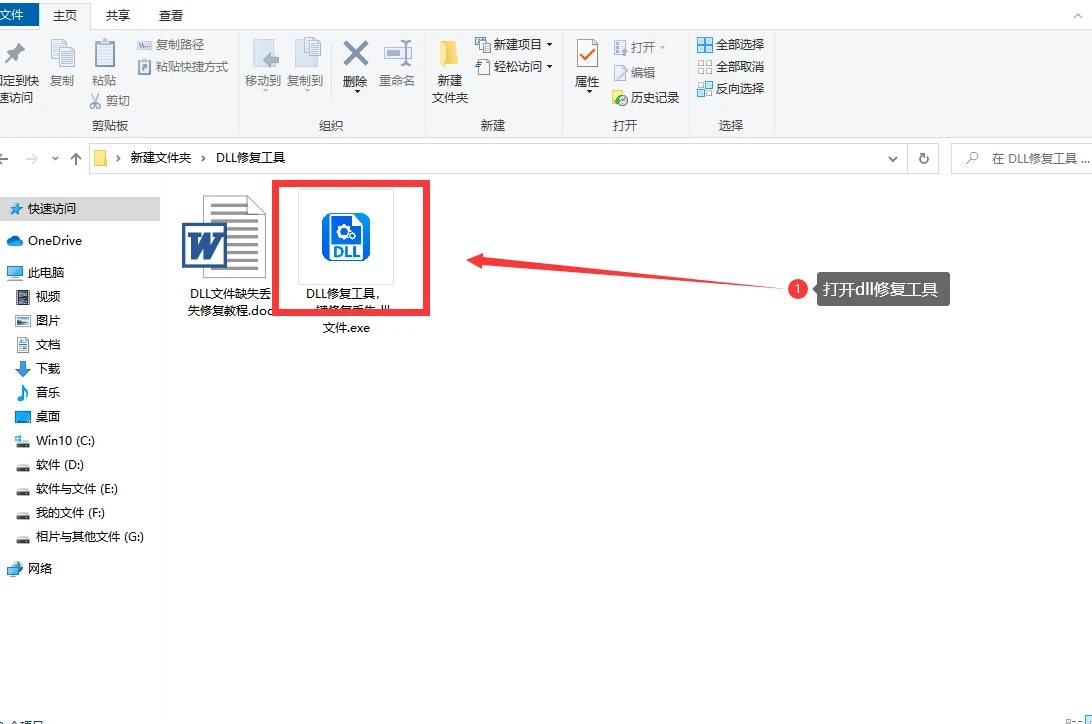This screenshot has height=724, width=1092.
Task: Click the forward navigation arrow
Action: click(x=31, y=159)
